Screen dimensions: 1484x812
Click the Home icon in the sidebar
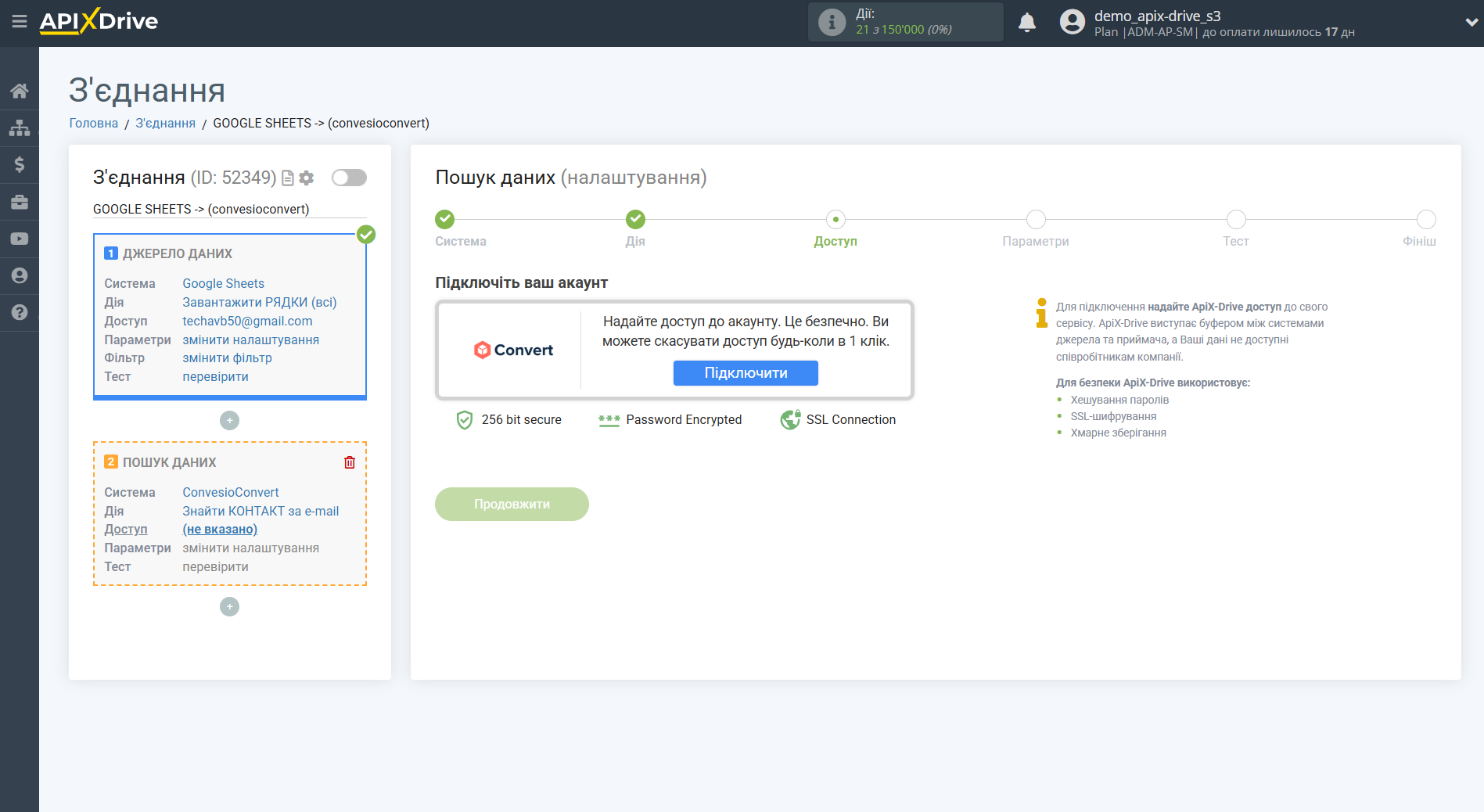coord(20,91)
